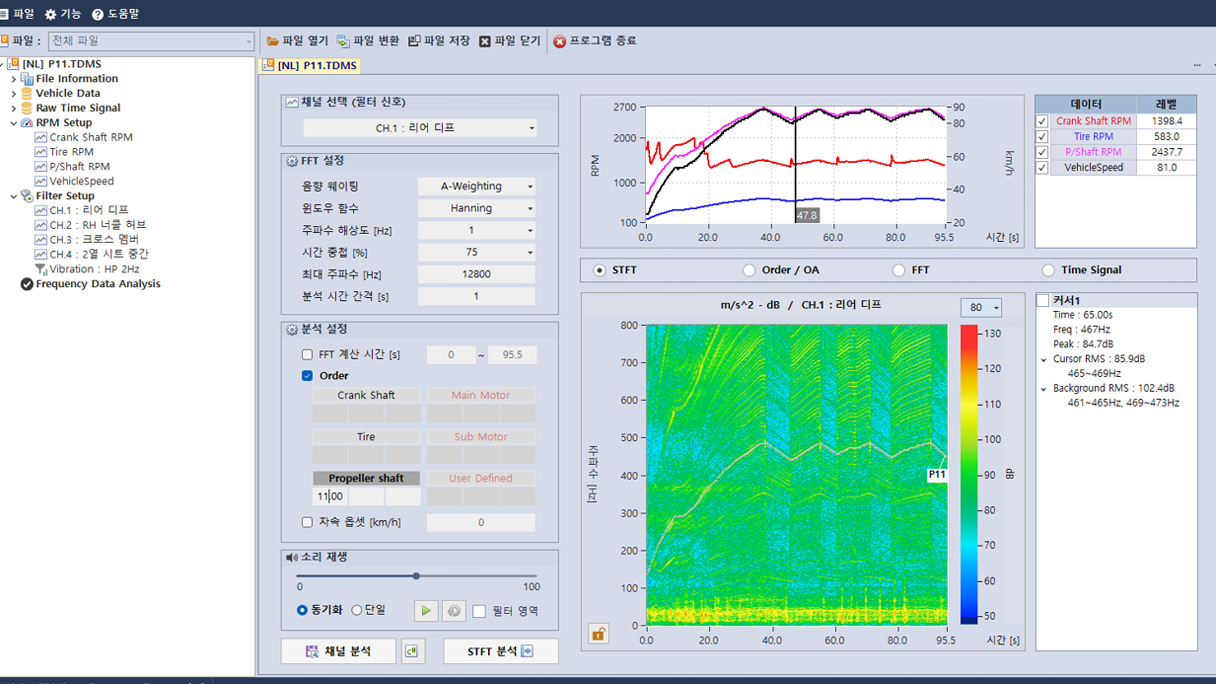Click the 채널 분석 button
The width and height of the screenshot is (1216, 684).
point(338,651)
